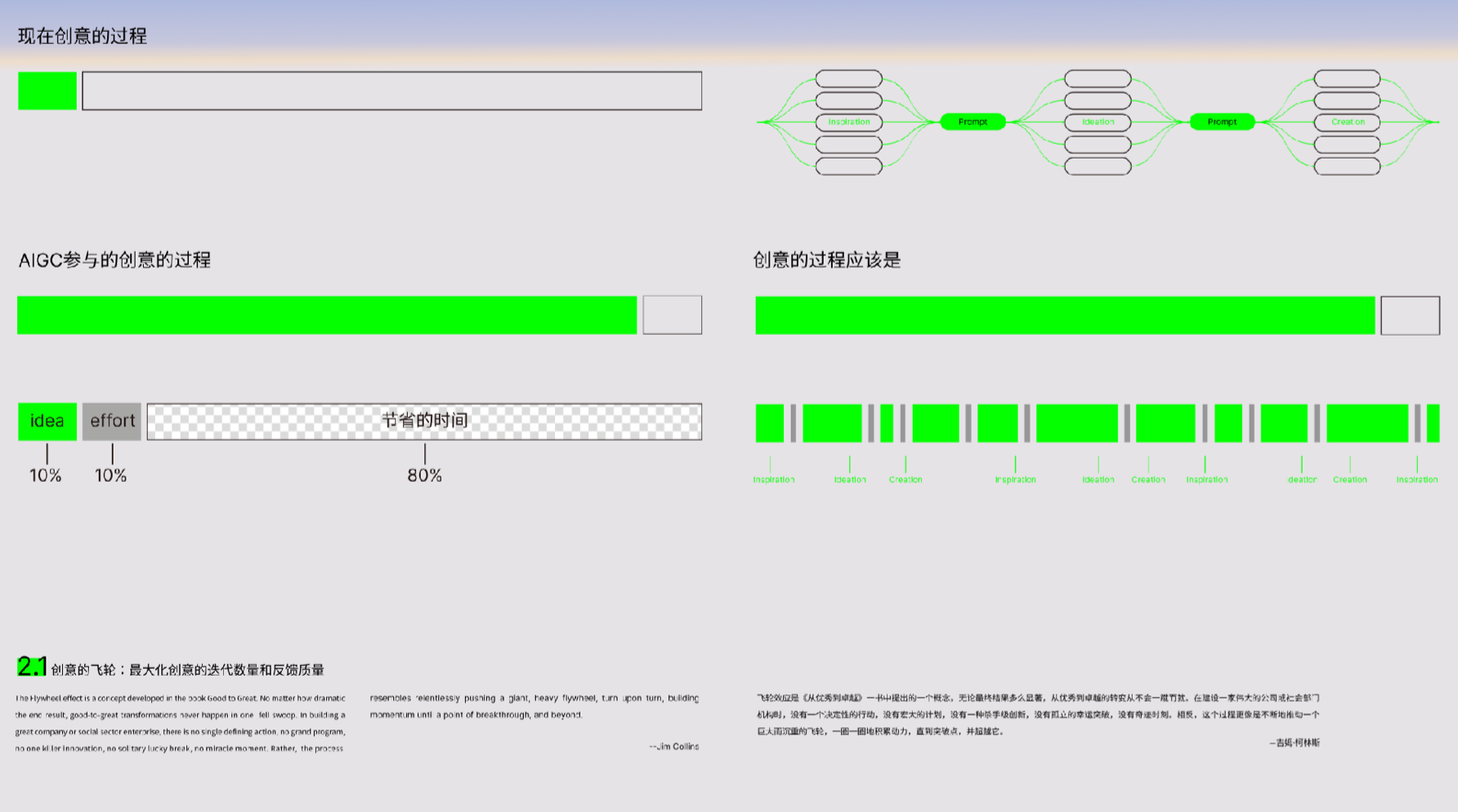This screenshot has width=1458, height=812.
Task: Click the "--Jim Collins" attribution text
Action: 674,747
